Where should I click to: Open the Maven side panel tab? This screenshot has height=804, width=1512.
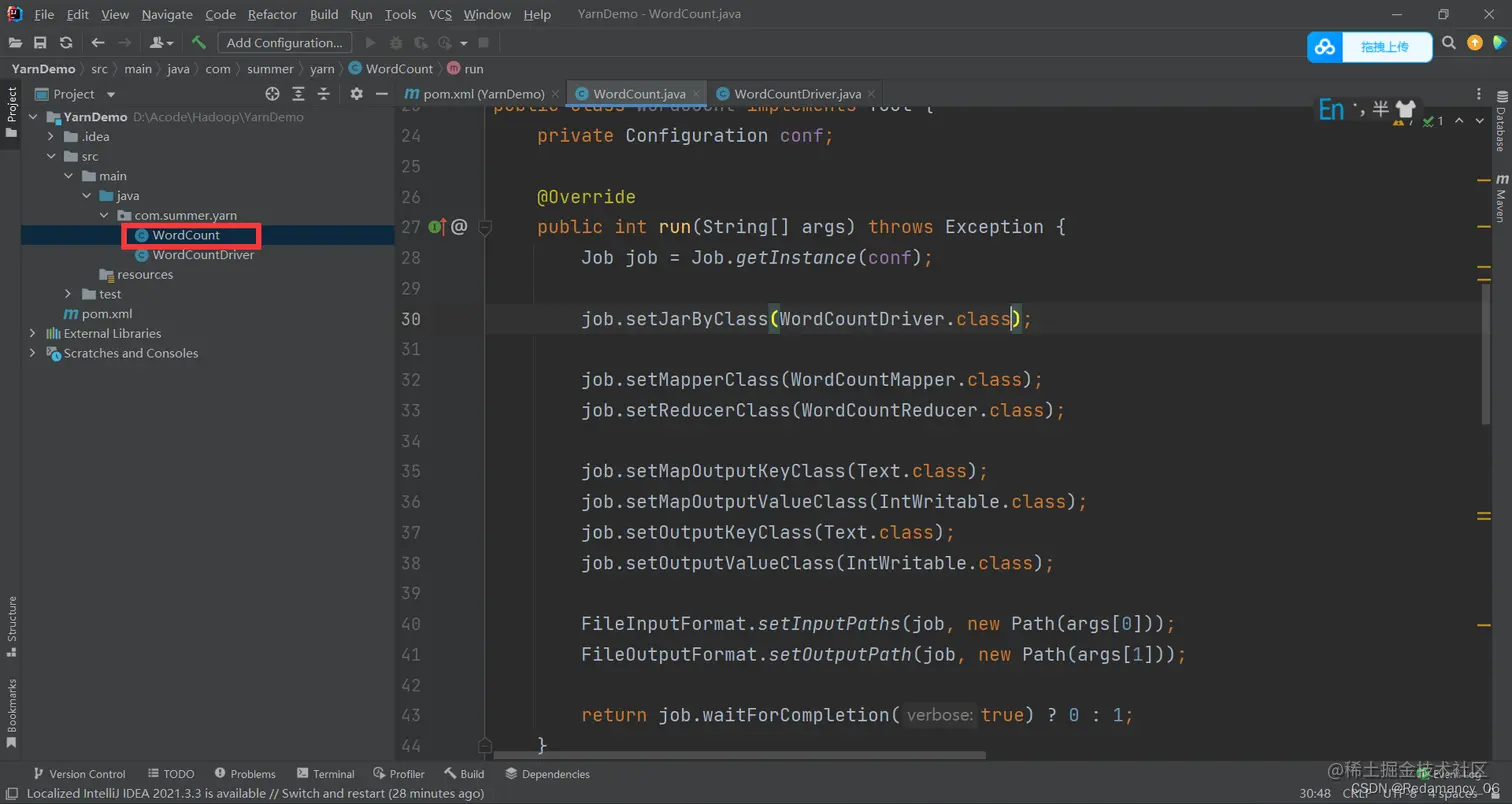click(x=1500, y=199)
